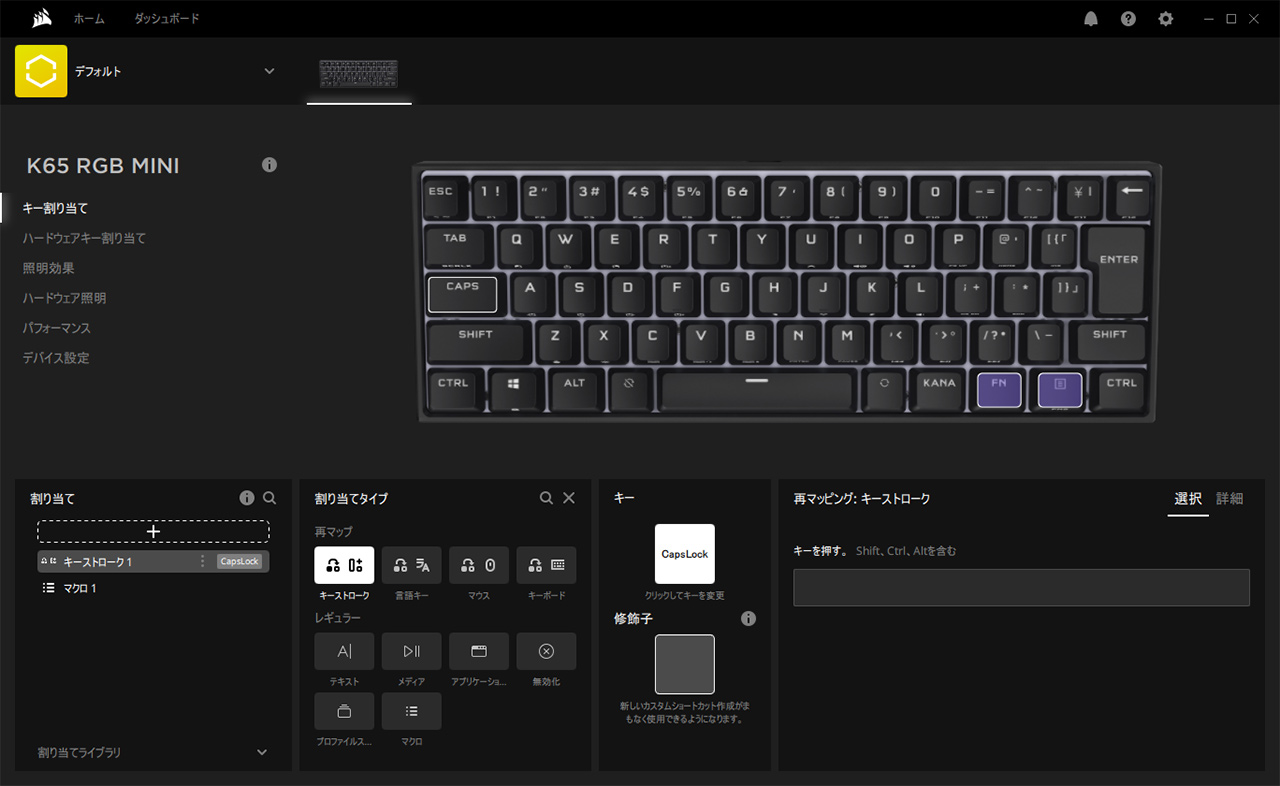Select the spacebar on the keyboard
This screenshot has height=786, width=1280.
757,388
